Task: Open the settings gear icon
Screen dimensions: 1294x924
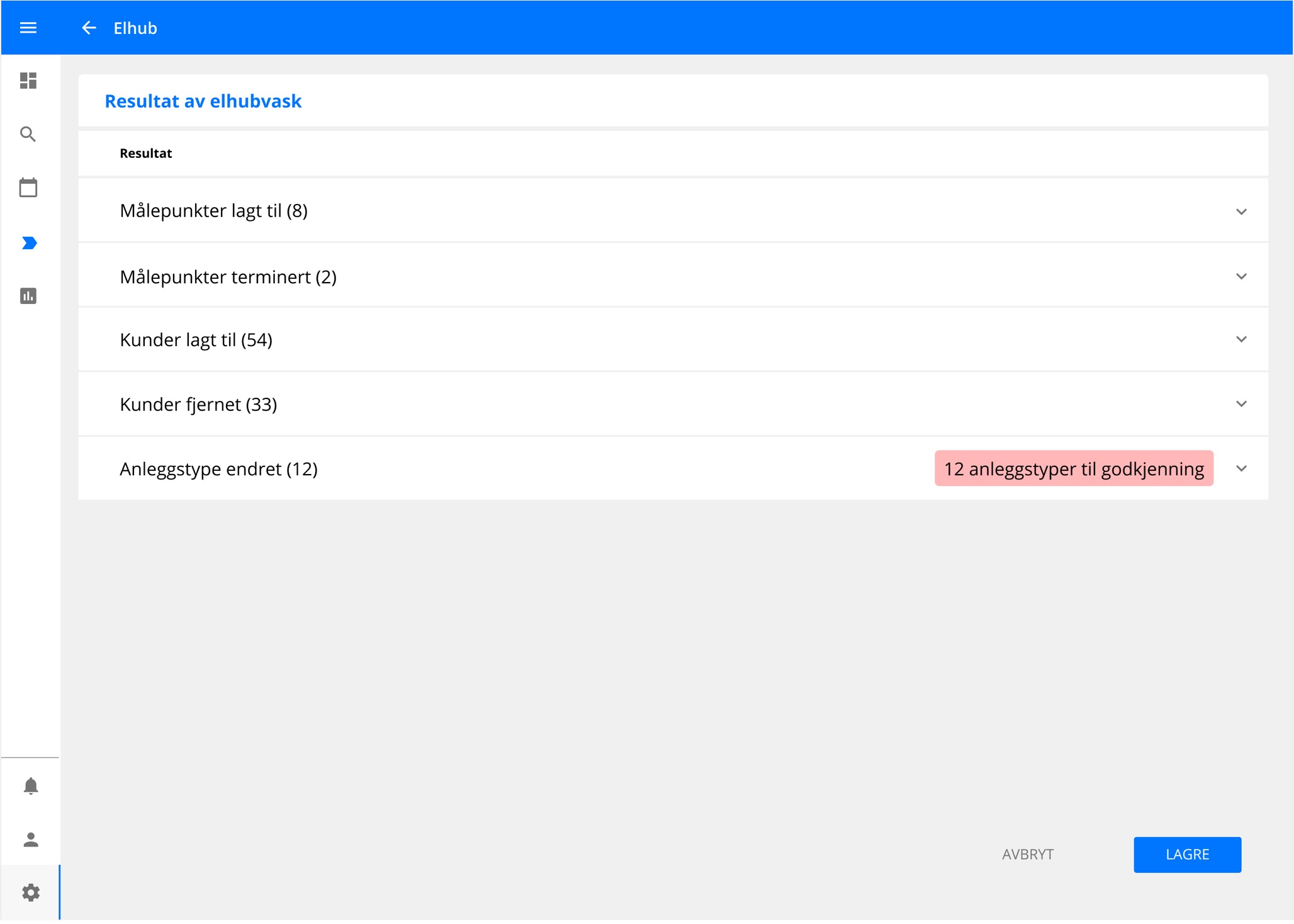Action: (30, 893)
